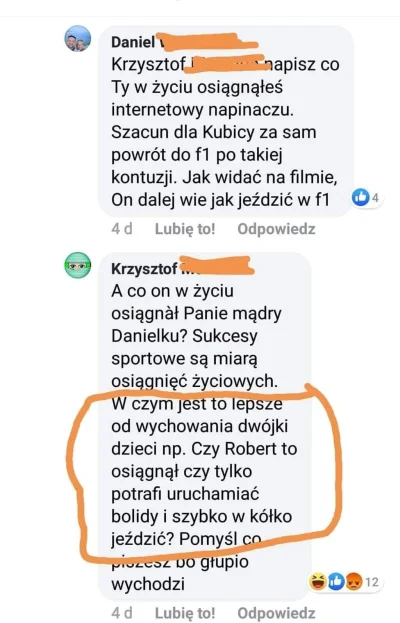Like Krzysztof's comment via Lubię to!

185,613
